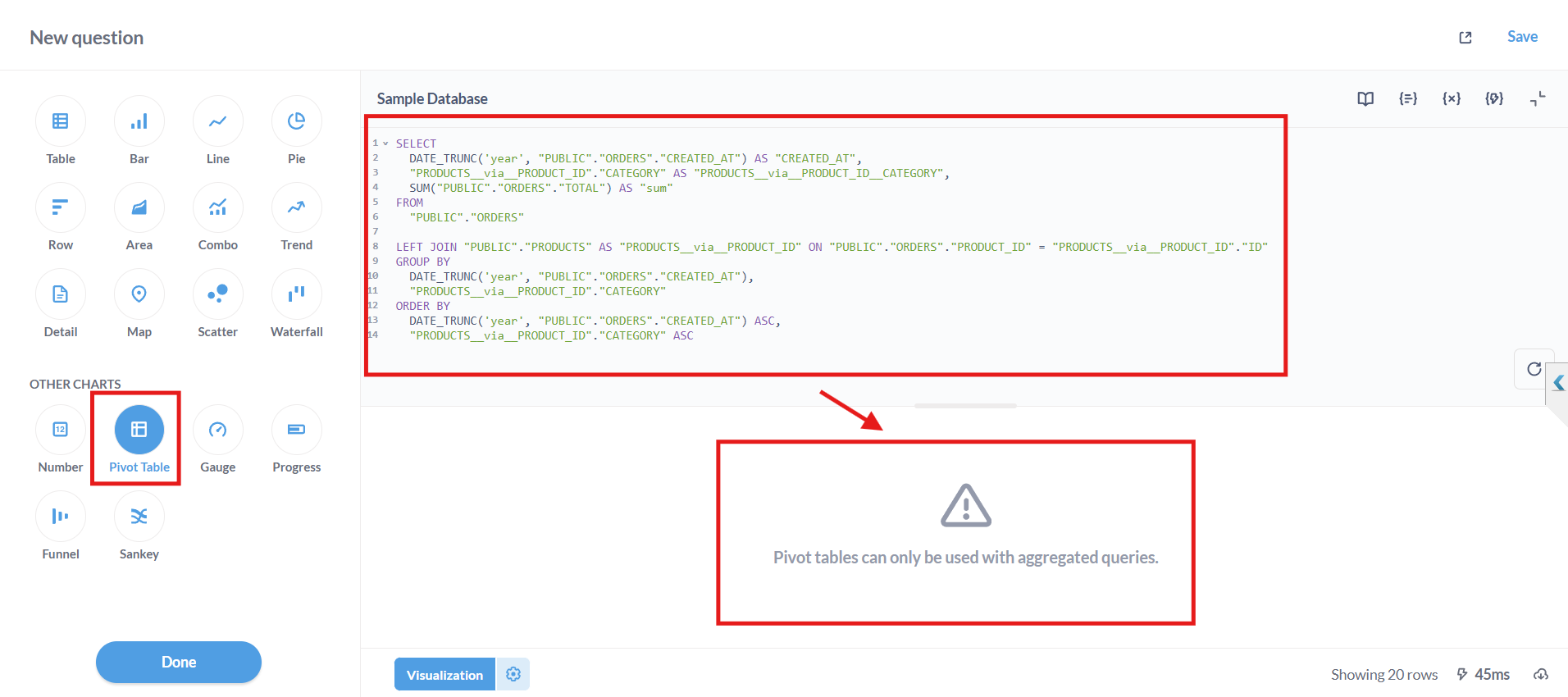
Task: Pick the Pie chart visualization
Action: (297, 121)
